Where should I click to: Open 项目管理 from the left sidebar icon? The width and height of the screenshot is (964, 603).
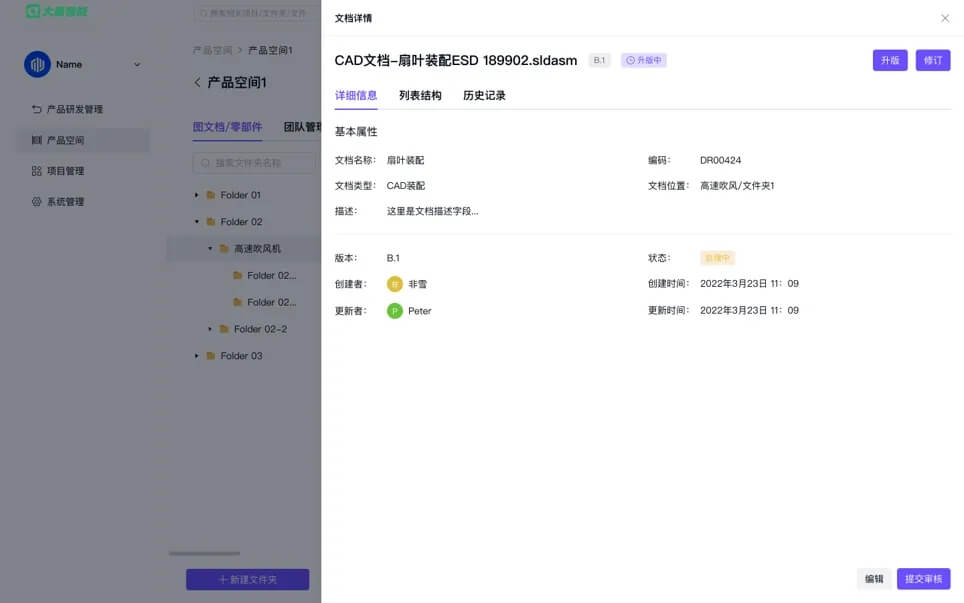pos(37,170)
